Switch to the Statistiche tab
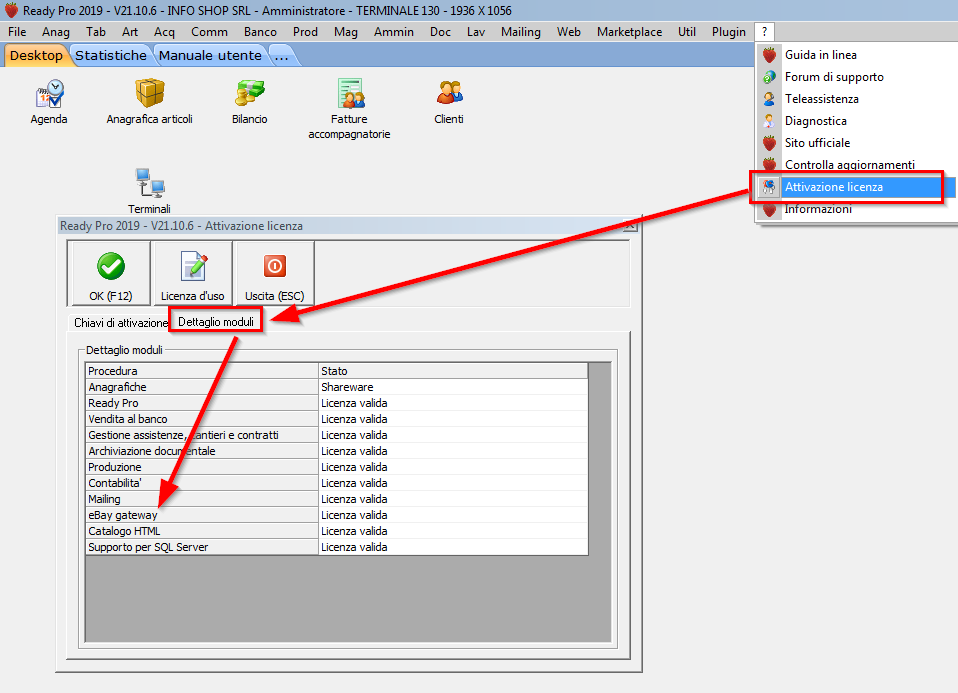Screen dimensions: 958x693 click(x=111, y=56)
